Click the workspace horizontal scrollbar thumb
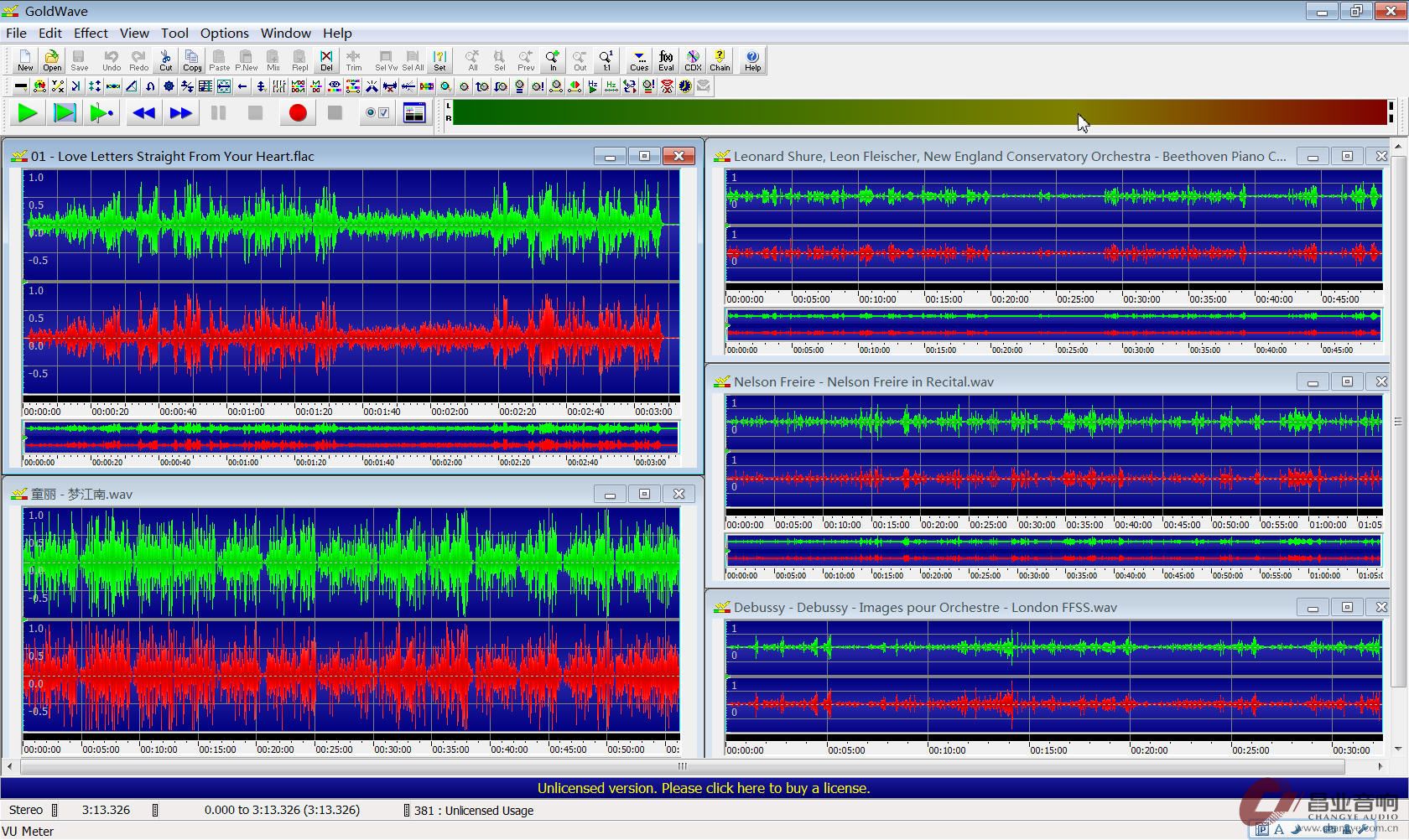Viewport: 1409px width, 840px height. (683, 766)
